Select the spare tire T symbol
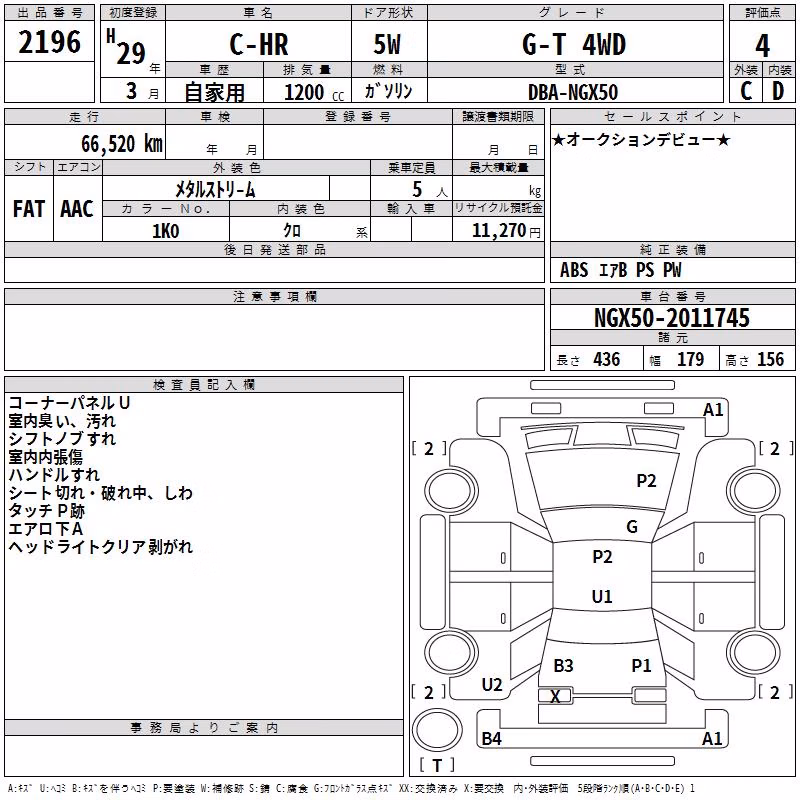 click(437, 765)
